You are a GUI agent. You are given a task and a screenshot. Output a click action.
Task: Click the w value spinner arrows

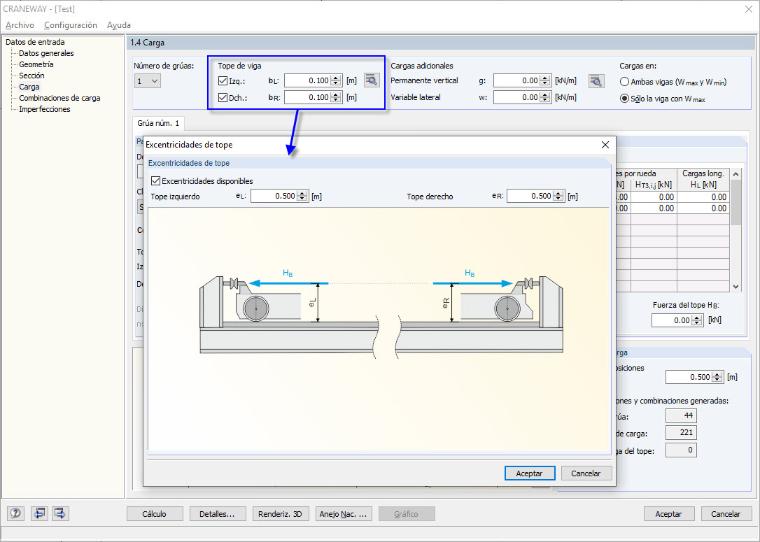click(545, 97)
